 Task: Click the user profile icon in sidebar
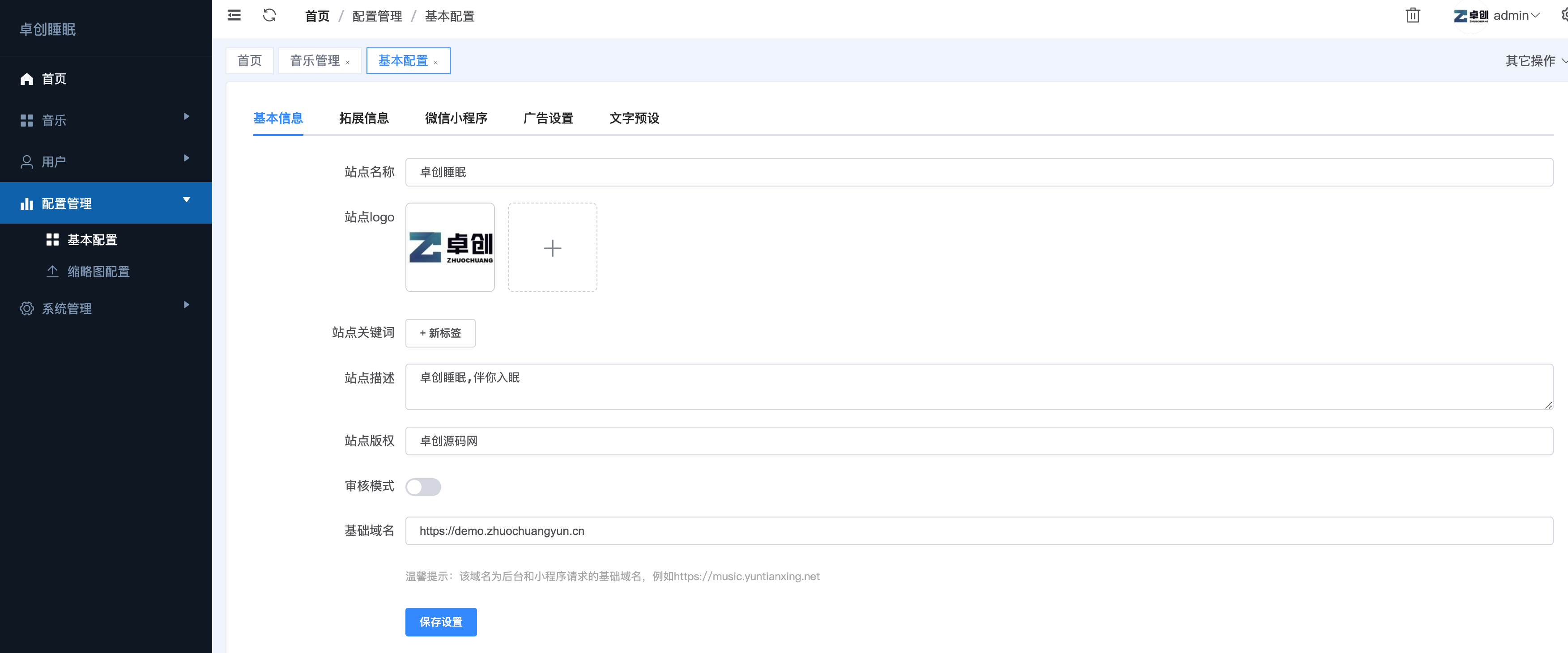click(x=27, y=162)
